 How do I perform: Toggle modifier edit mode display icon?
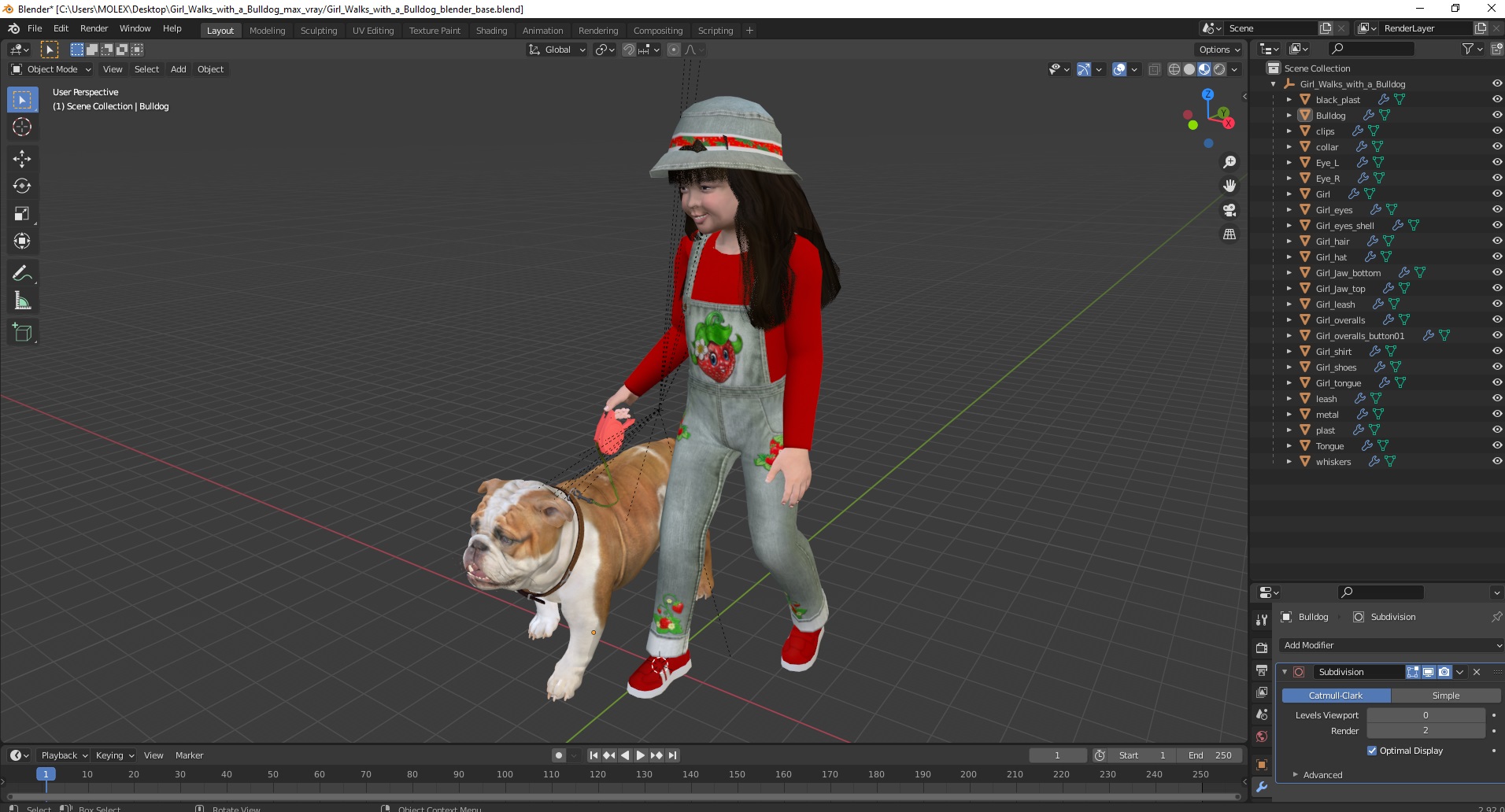1413,672
